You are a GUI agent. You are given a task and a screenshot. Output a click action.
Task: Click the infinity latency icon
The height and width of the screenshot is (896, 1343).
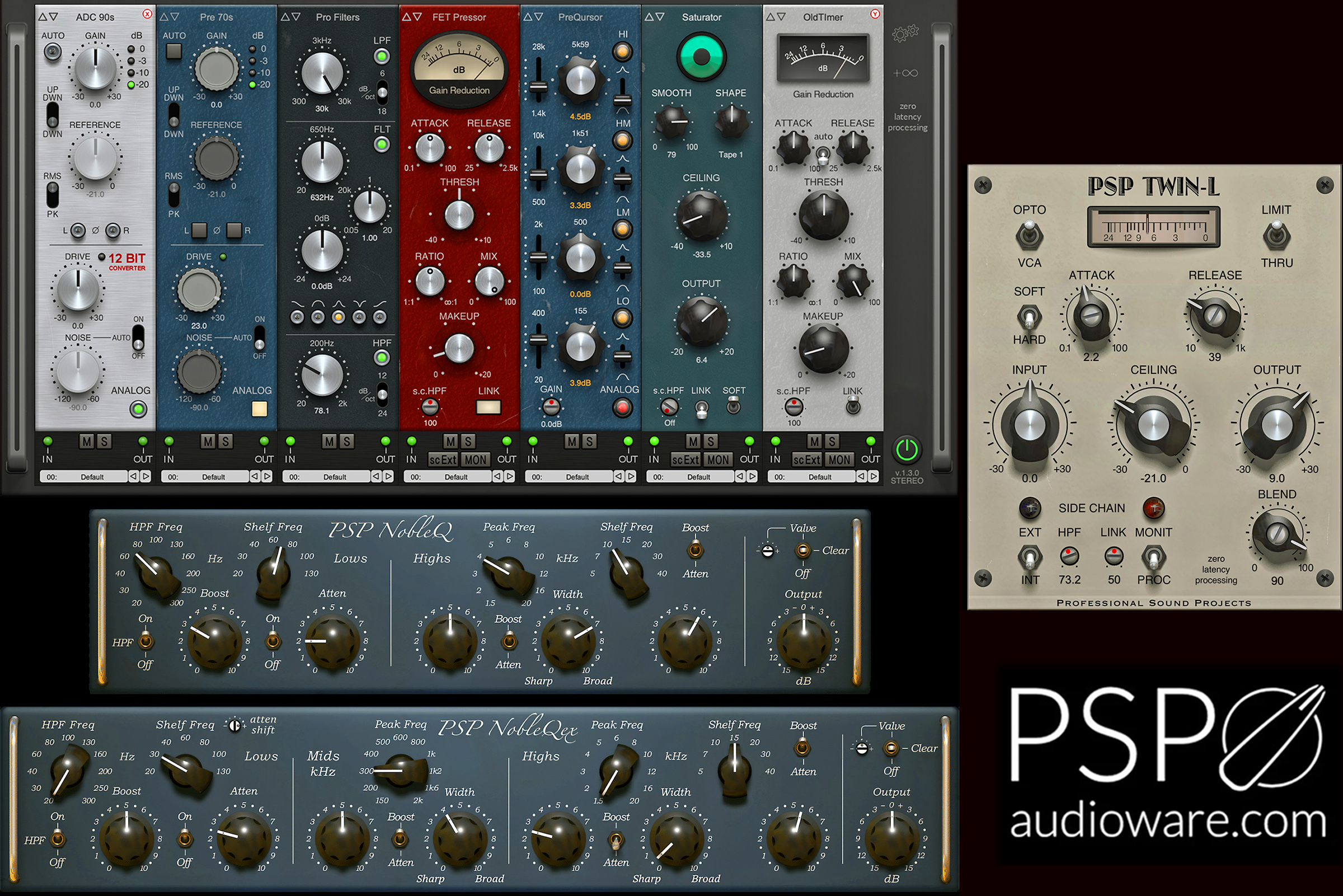[x=905, y=73]
